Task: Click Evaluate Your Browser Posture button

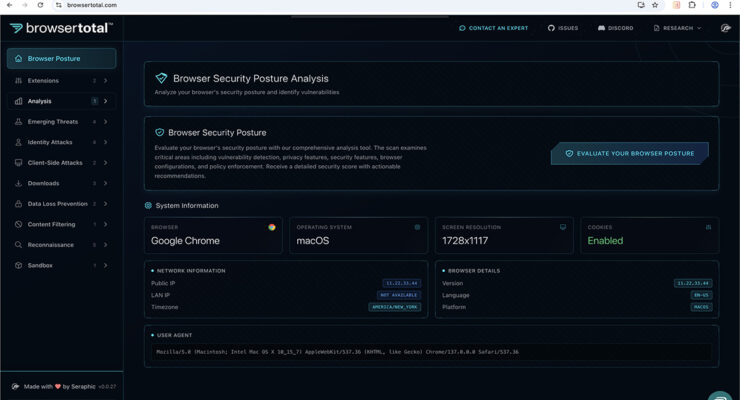Action: [630, 153]
